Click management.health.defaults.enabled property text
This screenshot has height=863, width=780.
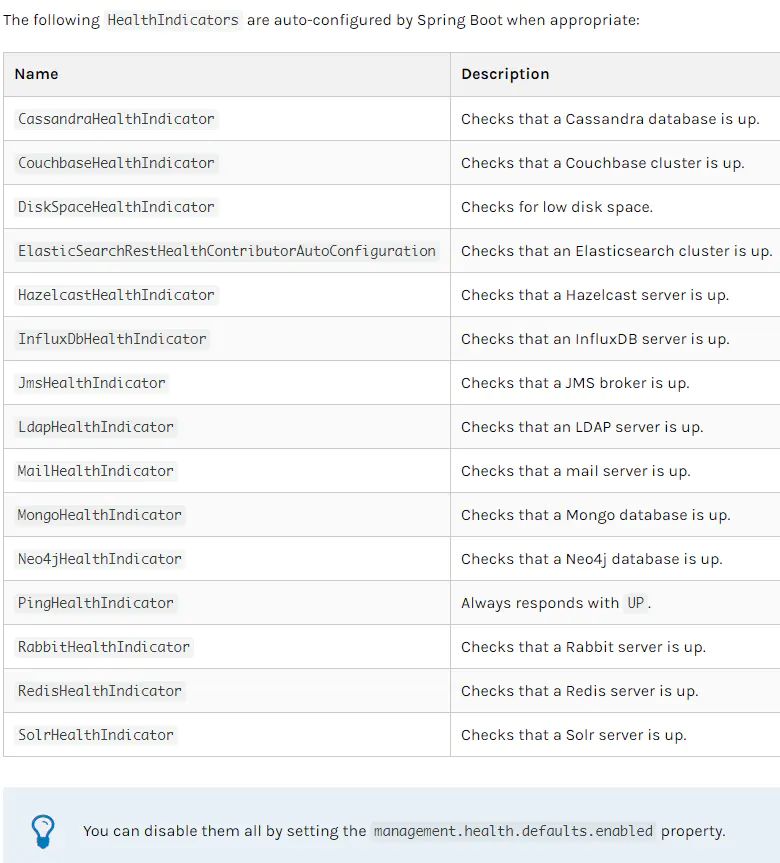(x=514, y=831)
